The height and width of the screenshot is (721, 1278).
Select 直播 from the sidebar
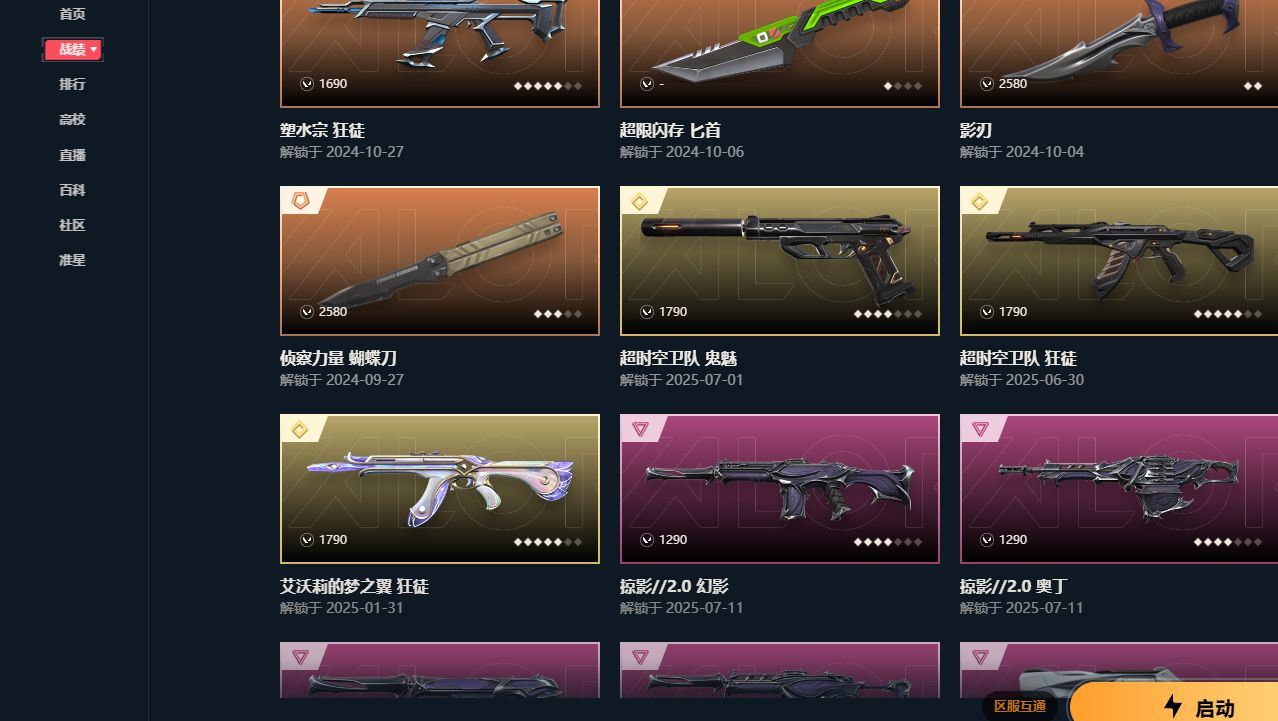[x=72, y=155]
